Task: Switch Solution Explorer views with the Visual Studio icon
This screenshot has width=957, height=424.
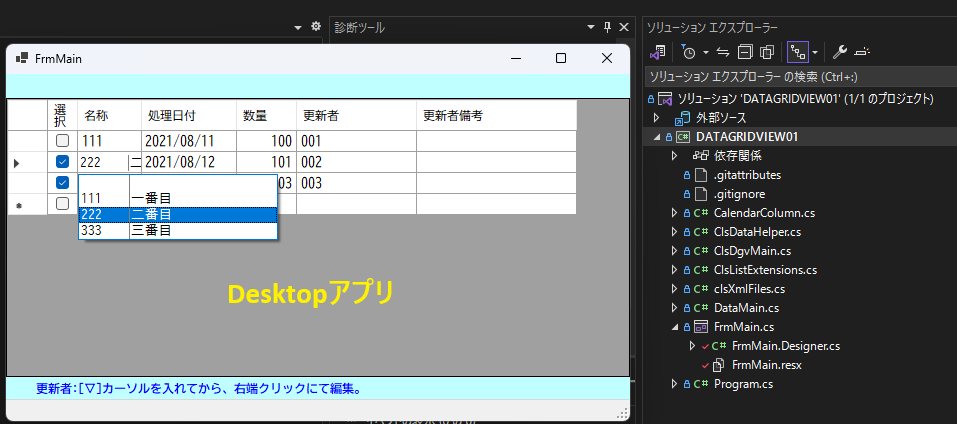Action: pyautogui.click(x=657, y=52)
